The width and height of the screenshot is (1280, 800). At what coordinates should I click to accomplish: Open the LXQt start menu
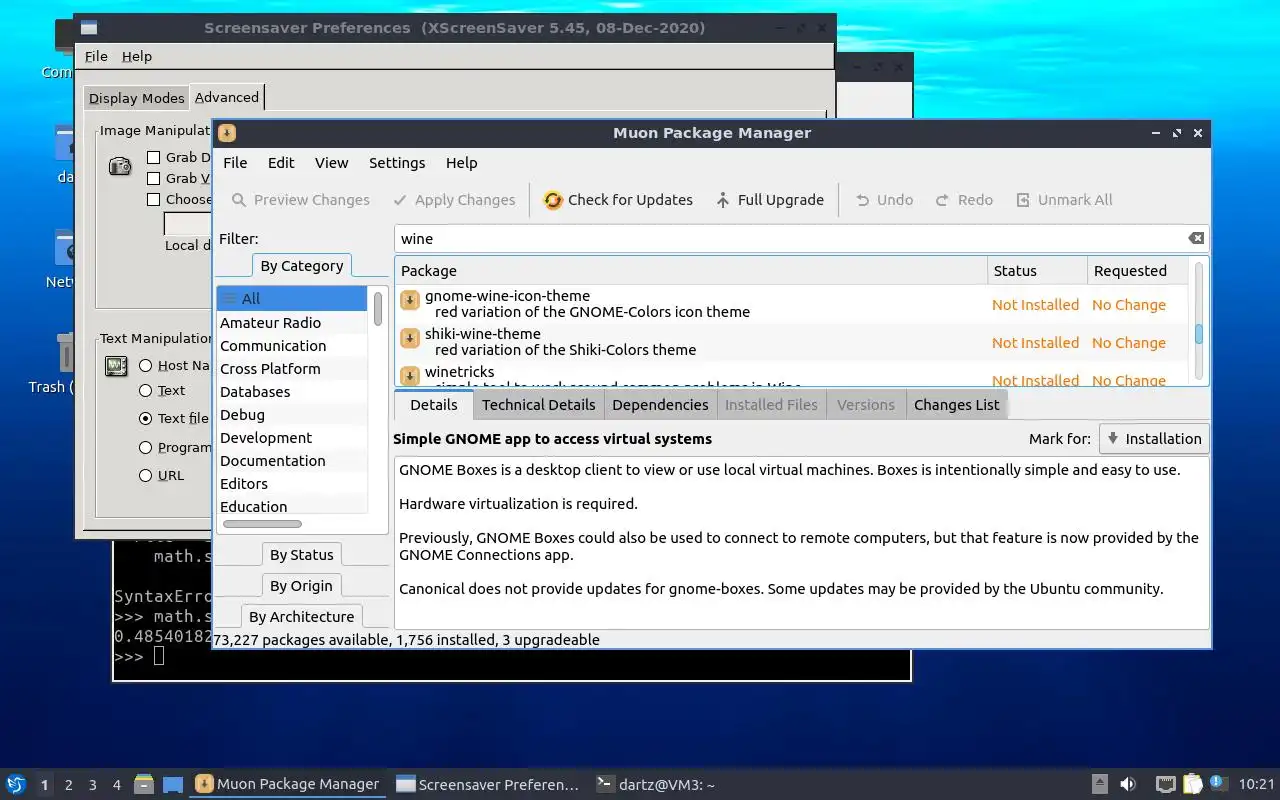[x=15, y=784]
